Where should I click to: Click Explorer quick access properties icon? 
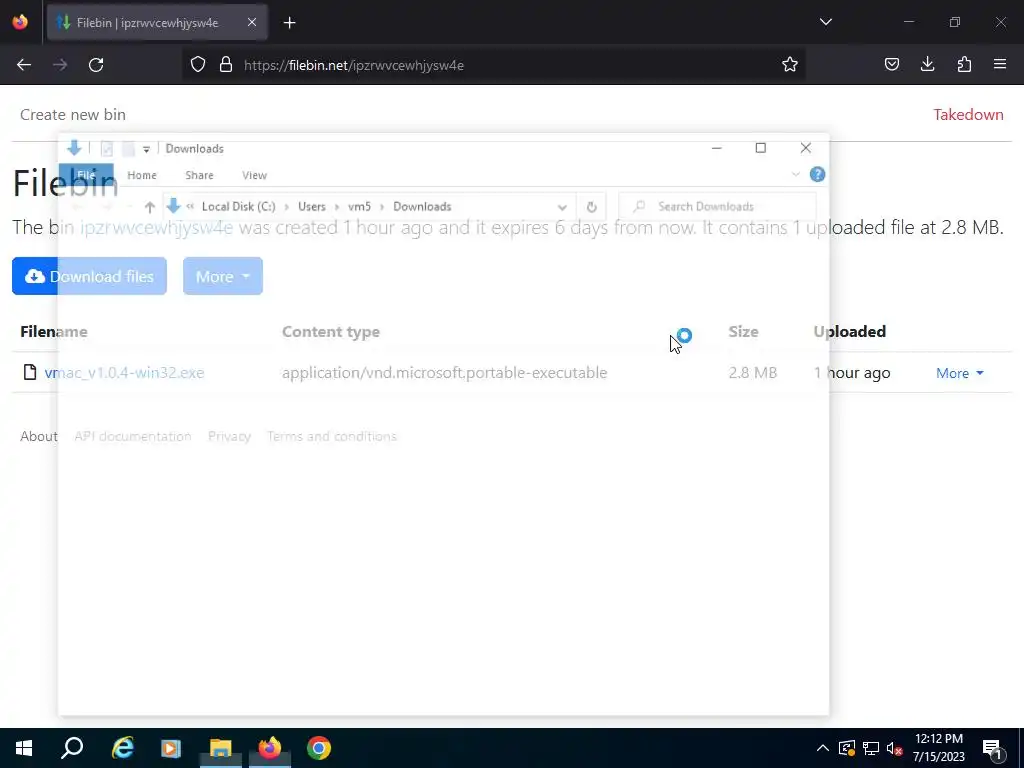click(106, 149)
